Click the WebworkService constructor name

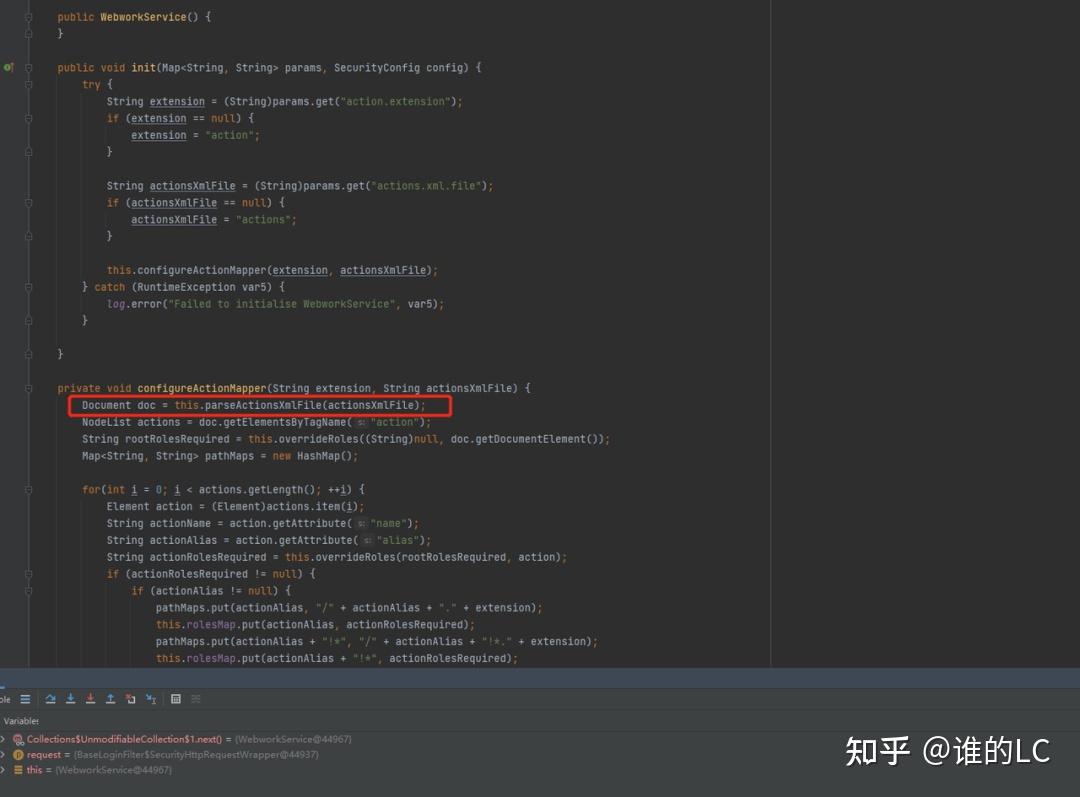pyautogui.click(x=143, y=17)
